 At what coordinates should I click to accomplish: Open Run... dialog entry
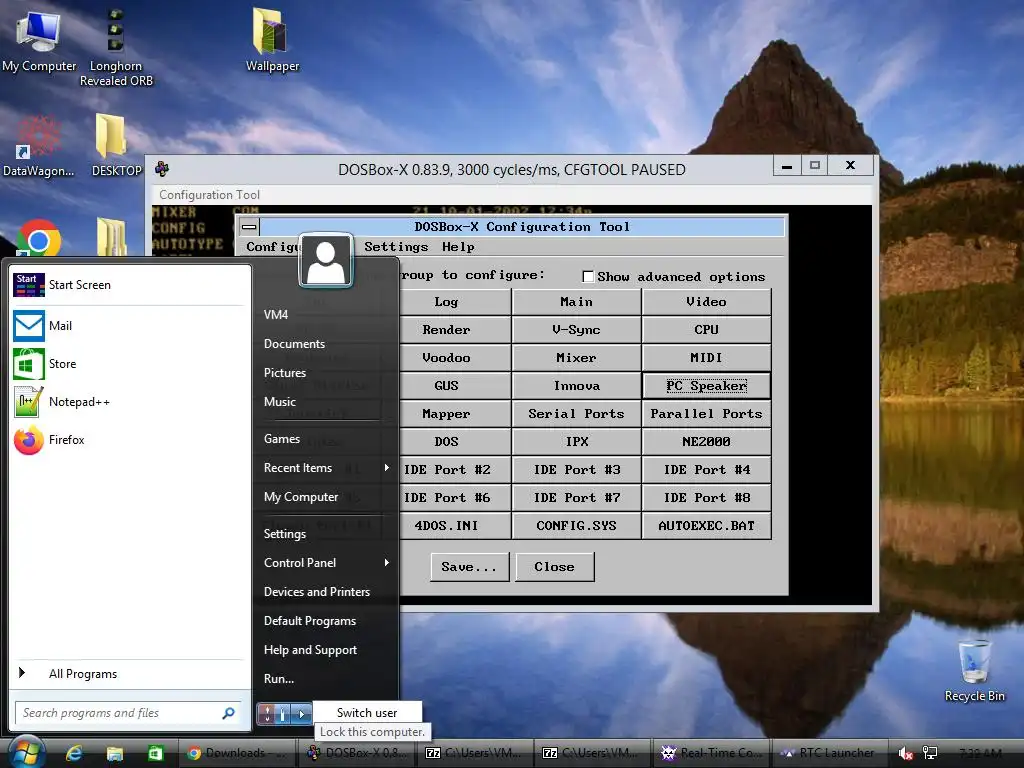279,679
